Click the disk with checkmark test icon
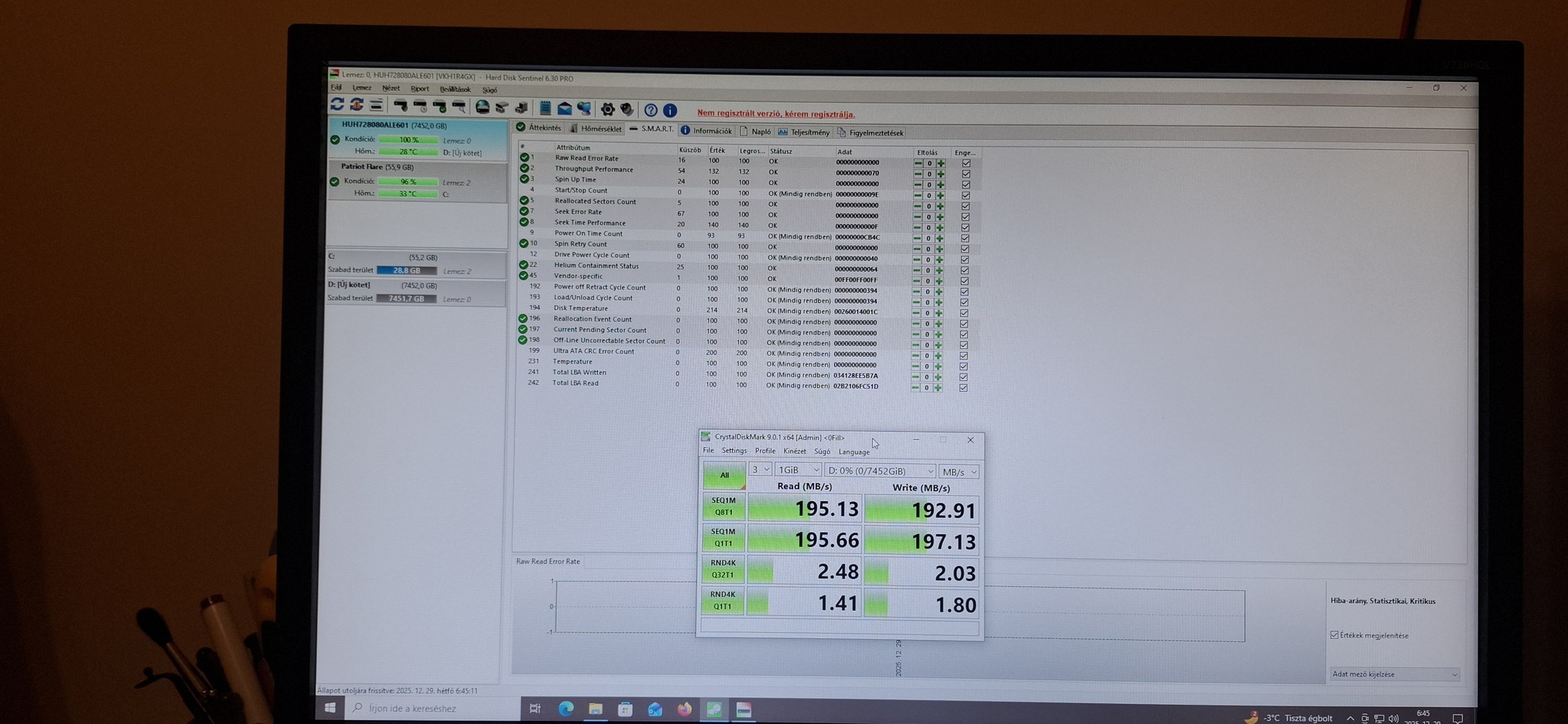Image resolution: width=1568 pixels, height=724 pixels. click(x=439, y=106)
